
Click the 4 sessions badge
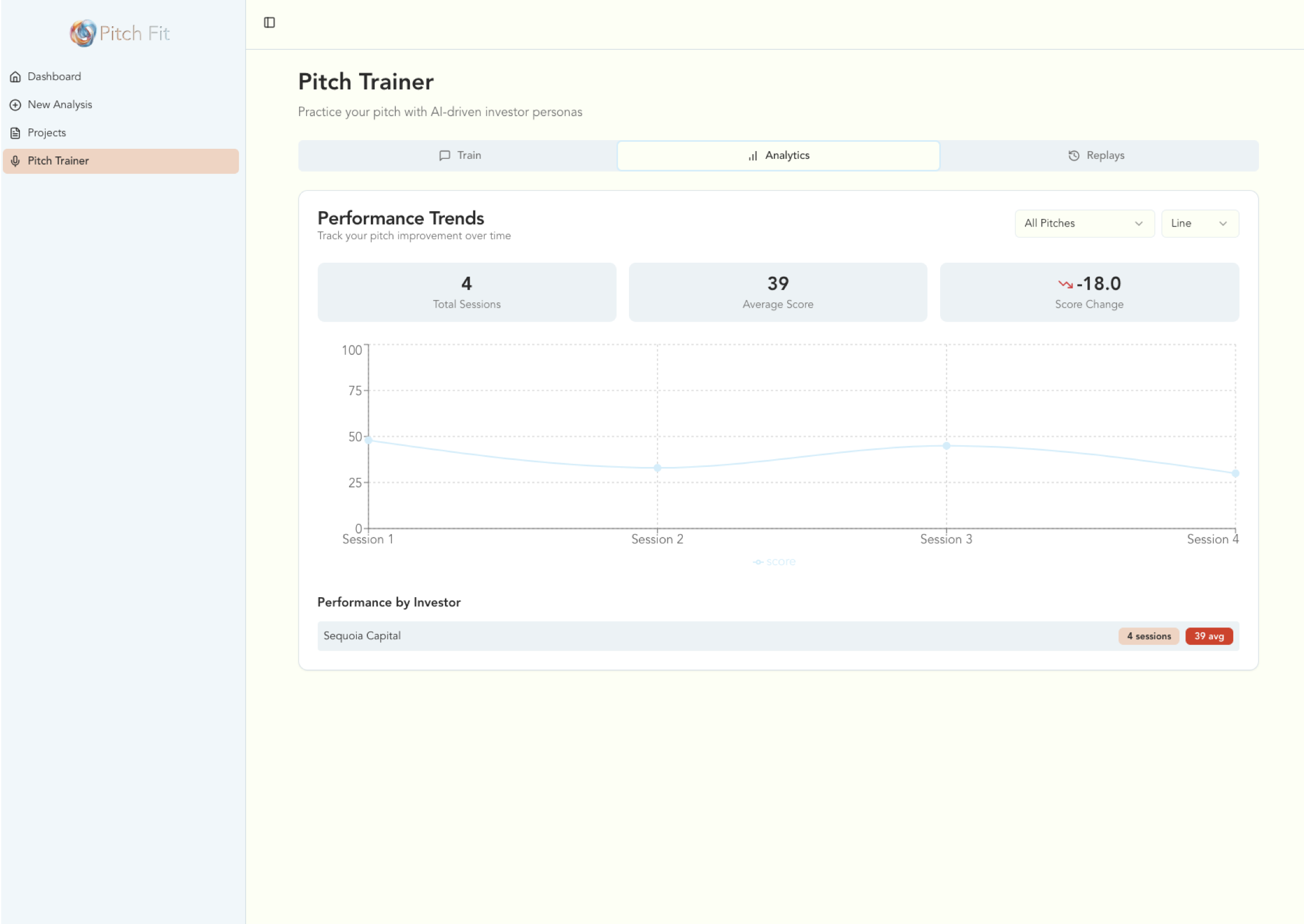(x=1148, y=636)
